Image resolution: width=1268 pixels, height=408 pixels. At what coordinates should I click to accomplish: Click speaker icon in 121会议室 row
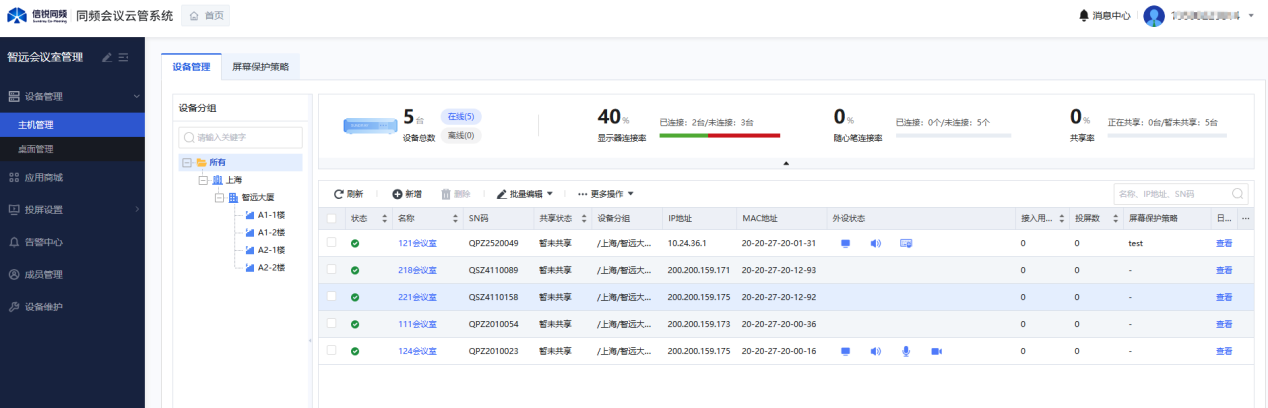pos(875,243)
